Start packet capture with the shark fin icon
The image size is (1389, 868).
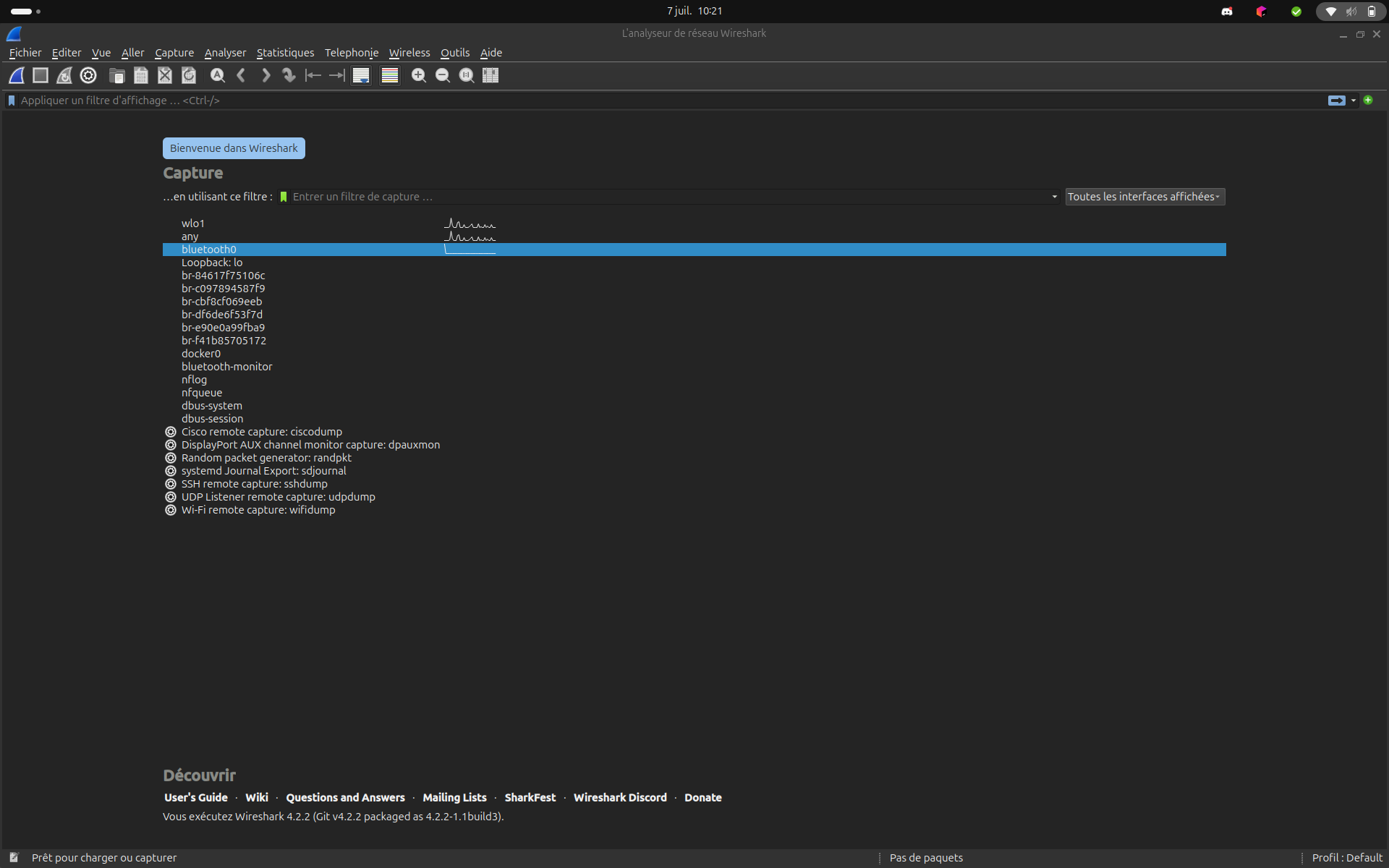(x=17, y=75)
